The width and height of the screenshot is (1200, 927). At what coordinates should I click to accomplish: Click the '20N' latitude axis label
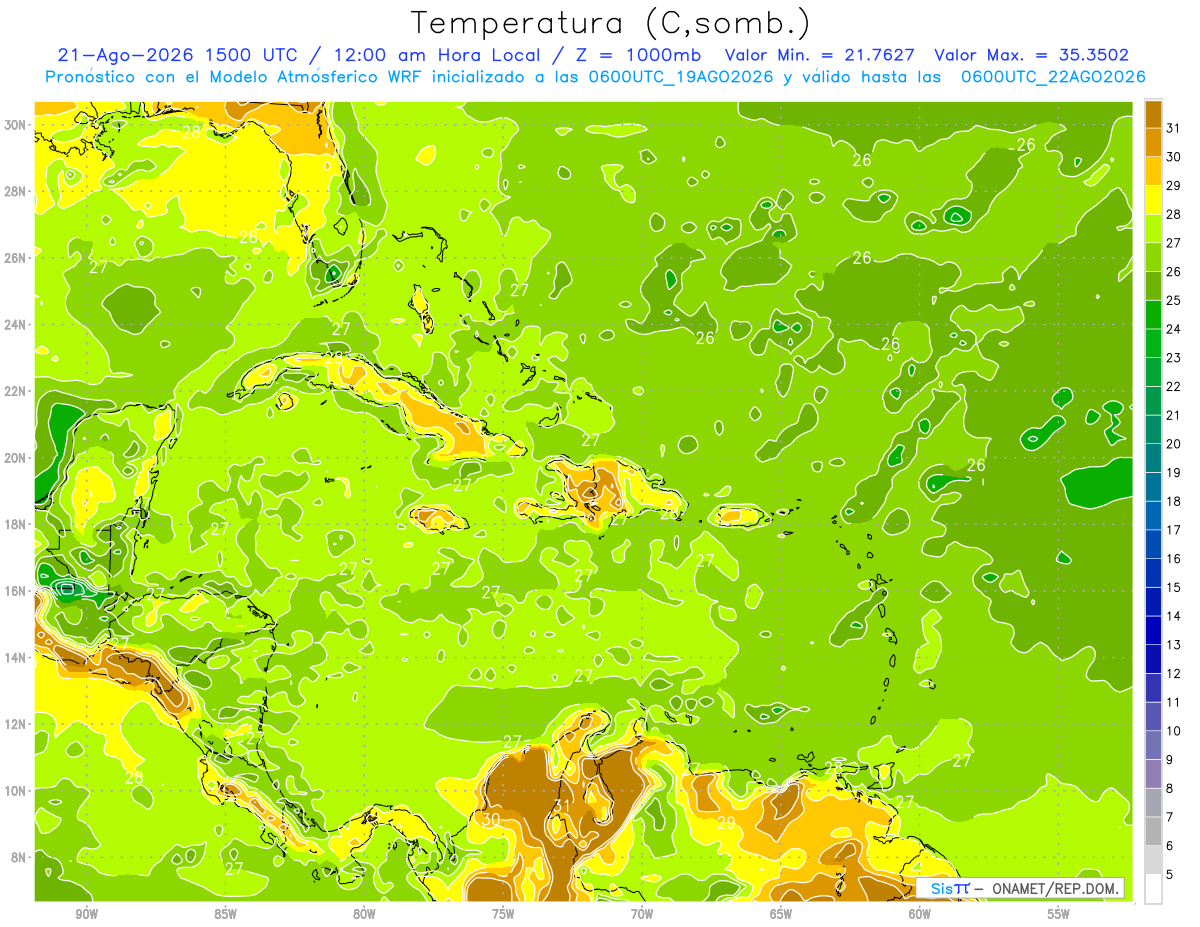click(16, 457)
